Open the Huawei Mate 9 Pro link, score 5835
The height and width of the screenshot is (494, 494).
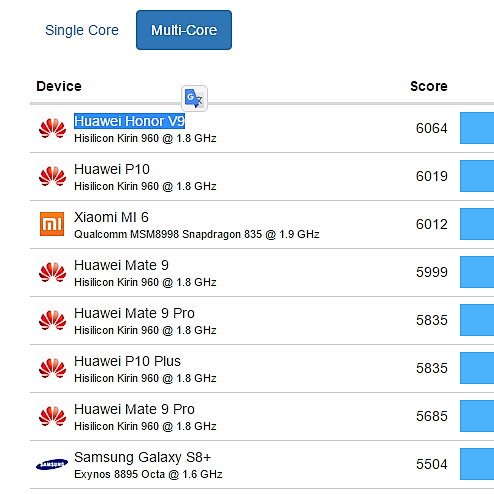[134, 313]
